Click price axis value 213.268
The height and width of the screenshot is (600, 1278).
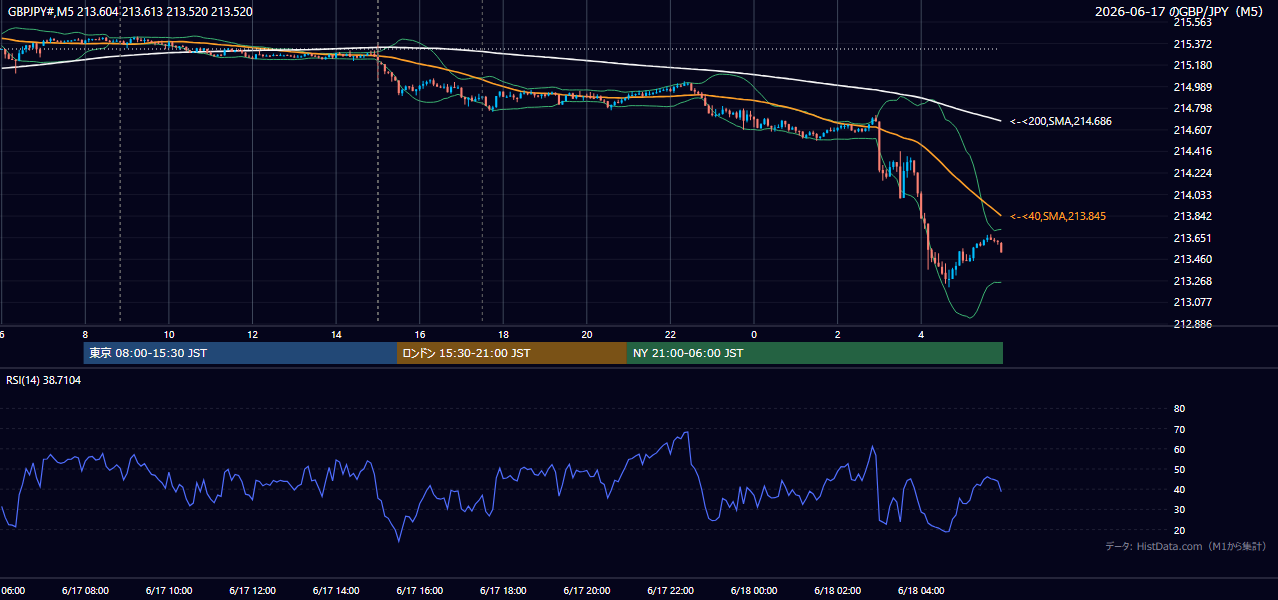(x=1192, y=281)
